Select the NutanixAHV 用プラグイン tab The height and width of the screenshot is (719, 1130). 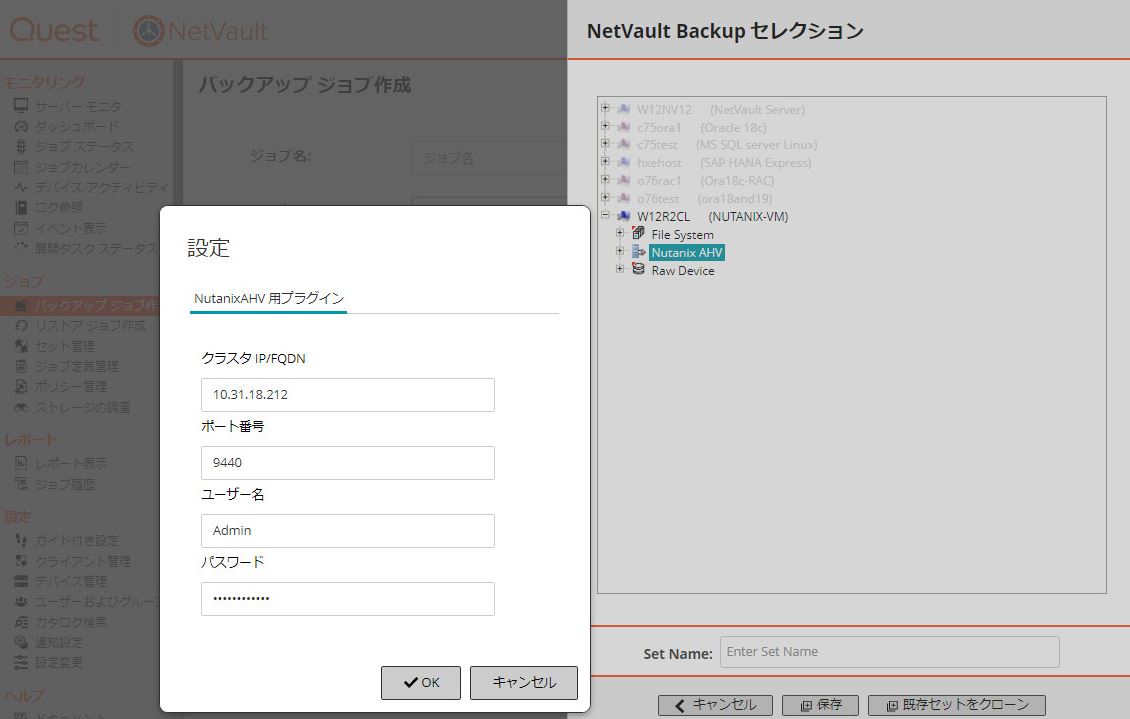pyautogui.click(x=269, y=298)
